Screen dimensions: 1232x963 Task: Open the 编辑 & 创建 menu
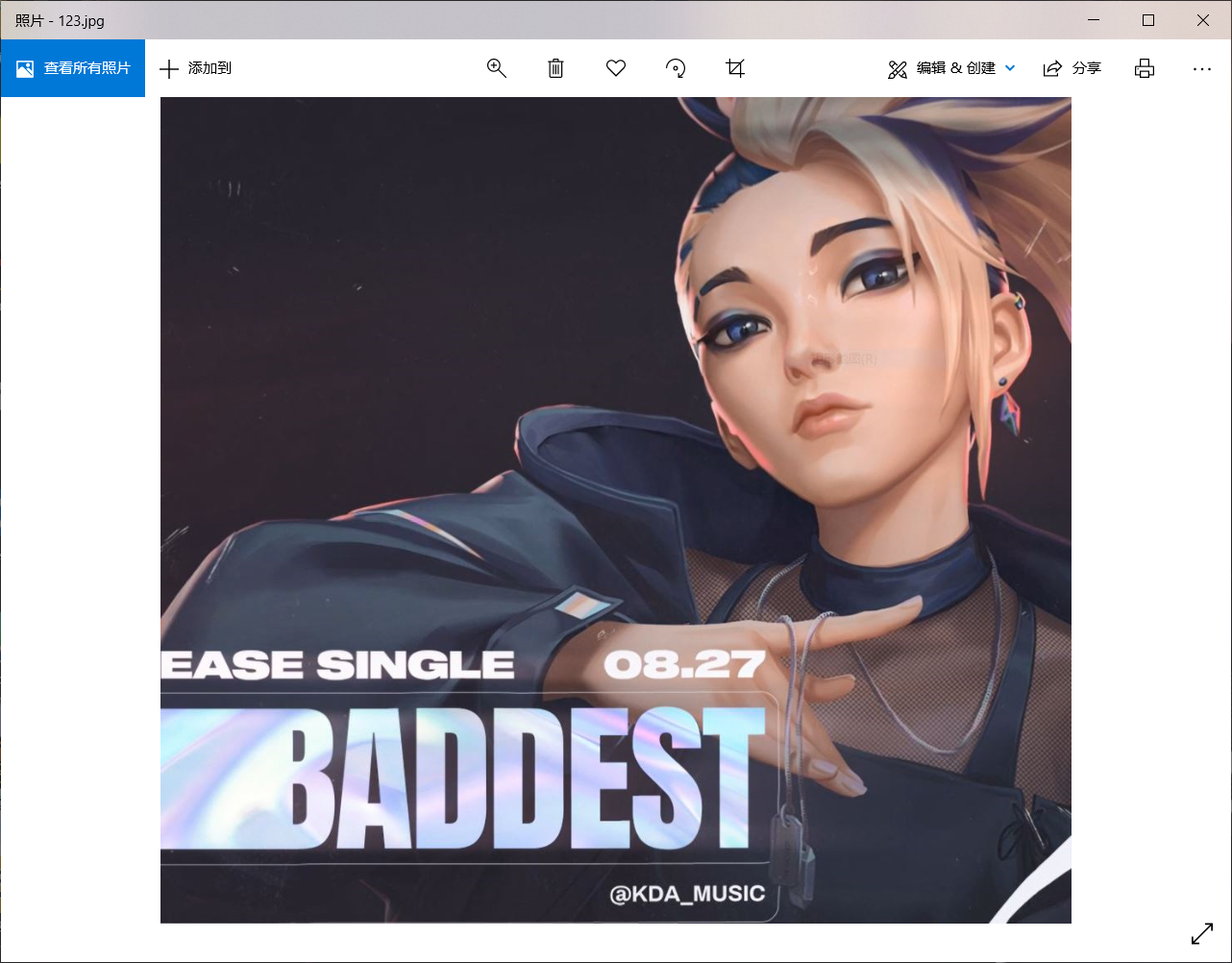tap(951, 68)
